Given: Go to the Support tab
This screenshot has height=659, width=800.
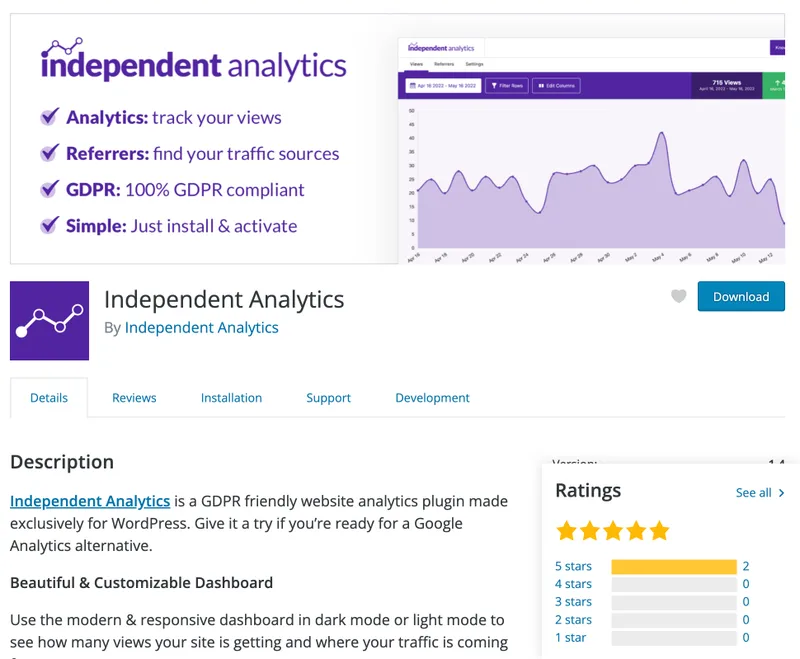Looking at the screenshot, I should coord(328,398).
